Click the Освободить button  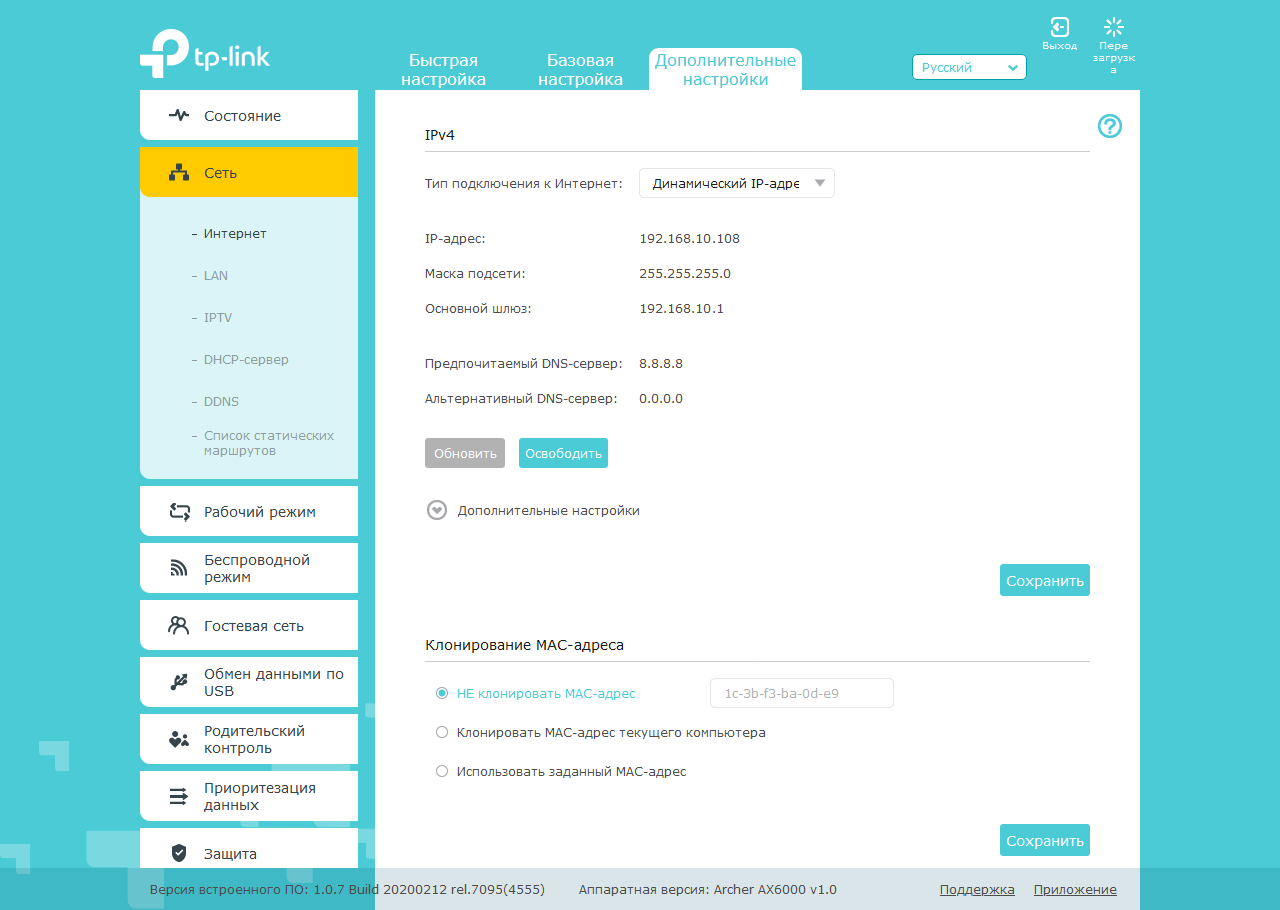(563, 453)
